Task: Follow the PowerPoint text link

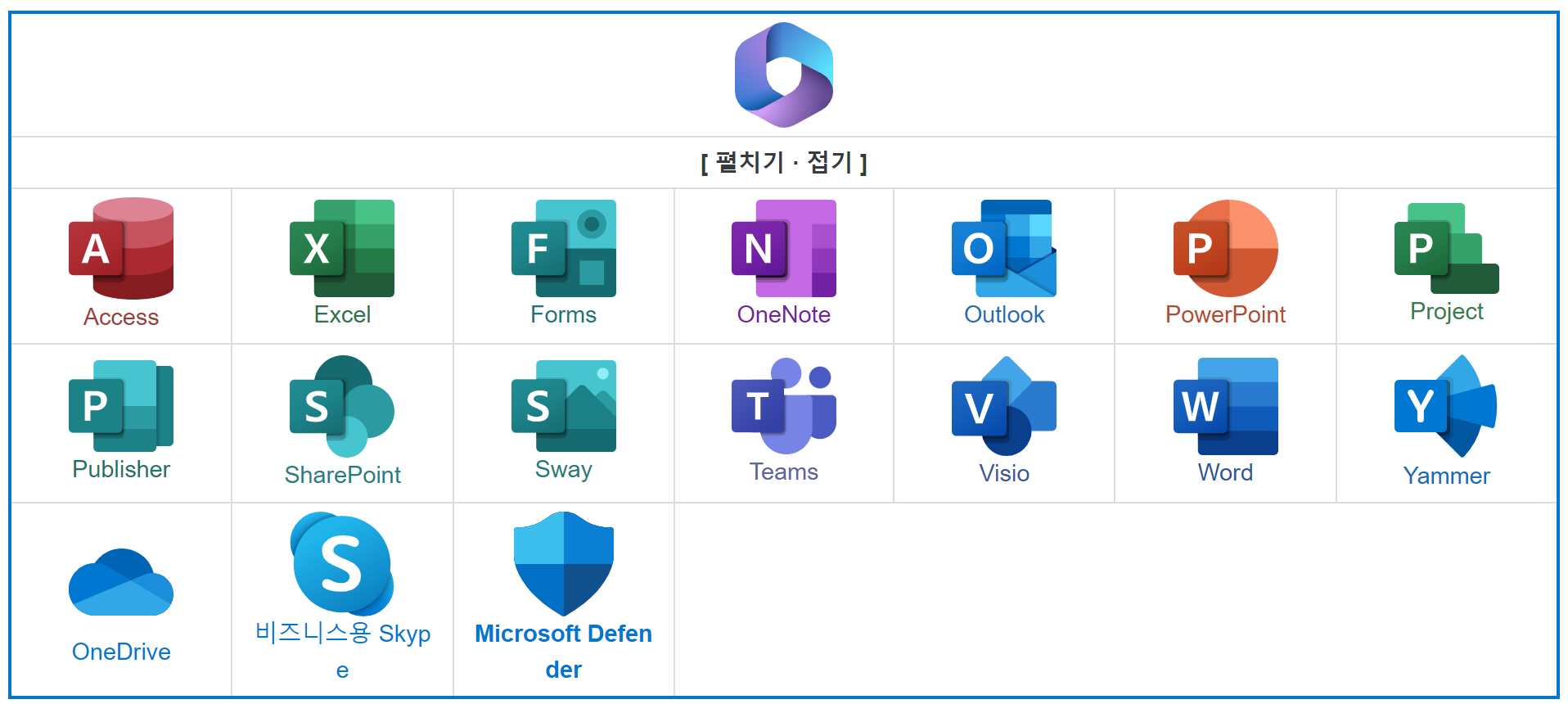Action: tap(1225, 314)
